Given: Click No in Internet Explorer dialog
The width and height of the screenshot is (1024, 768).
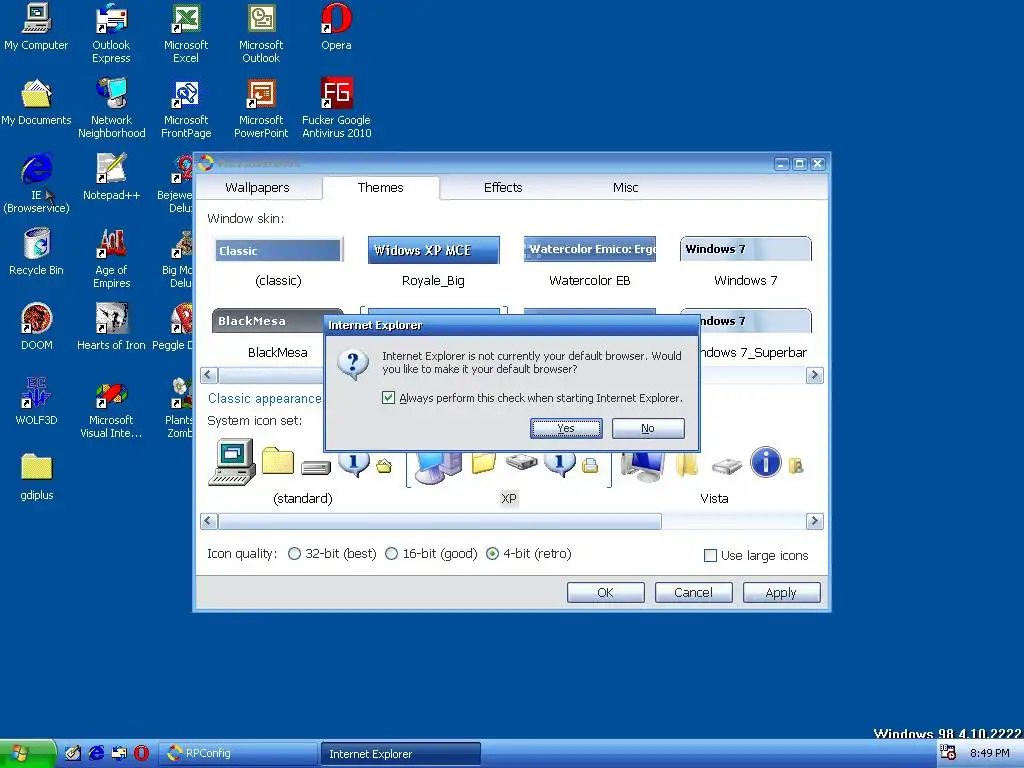Looking at the screenshot, I should coord(648,428).
